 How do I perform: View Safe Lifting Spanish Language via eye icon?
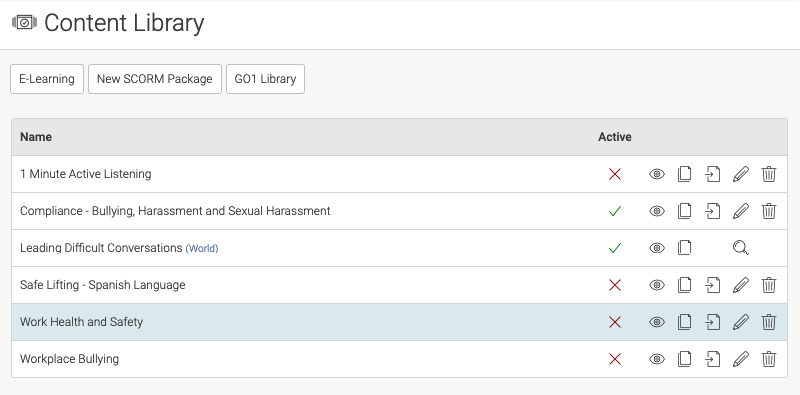click(x=657, y=285)
